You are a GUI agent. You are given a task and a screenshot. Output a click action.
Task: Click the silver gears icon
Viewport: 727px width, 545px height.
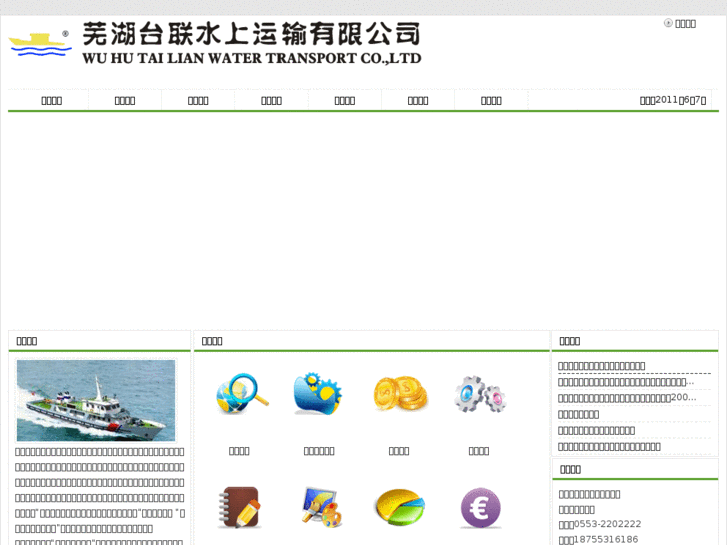[480, 394]
